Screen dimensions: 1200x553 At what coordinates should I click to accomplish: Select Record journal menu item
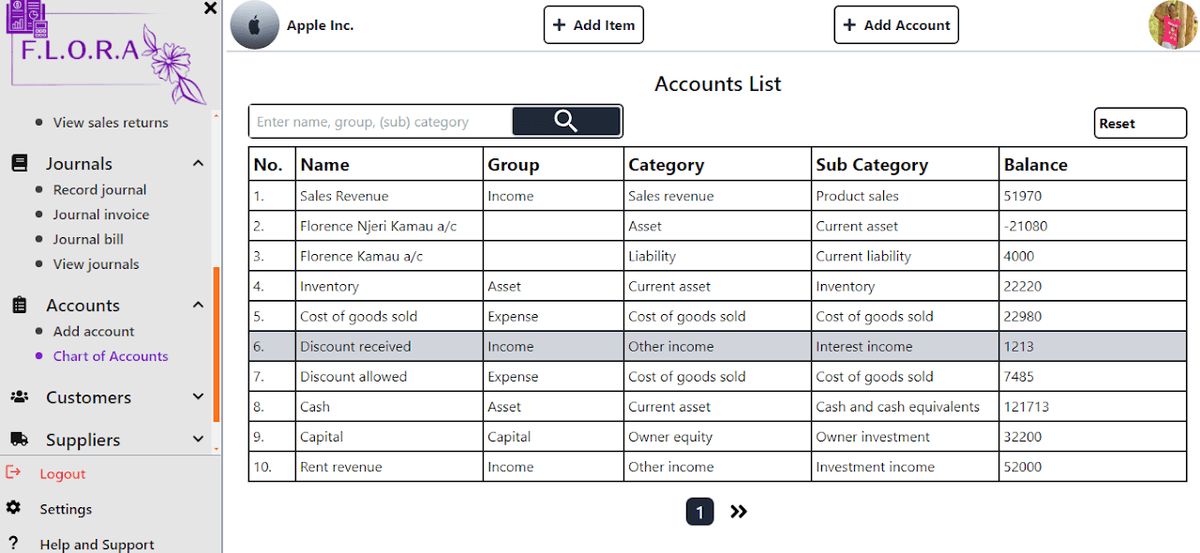tap(99, 190)
